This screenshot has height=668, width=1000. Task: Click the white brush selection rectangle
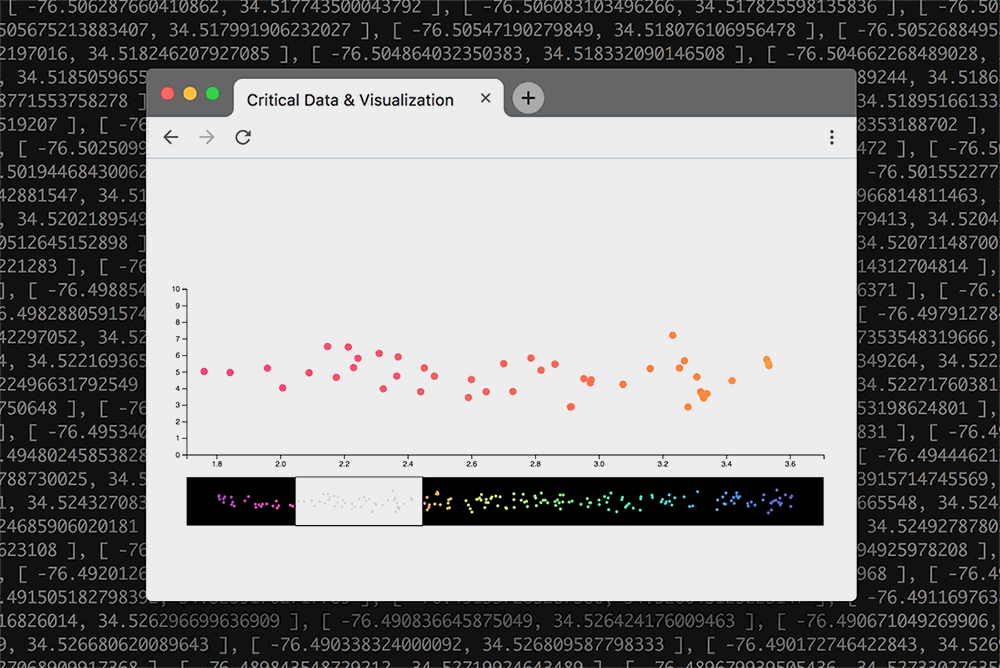(x=358, y=501)
